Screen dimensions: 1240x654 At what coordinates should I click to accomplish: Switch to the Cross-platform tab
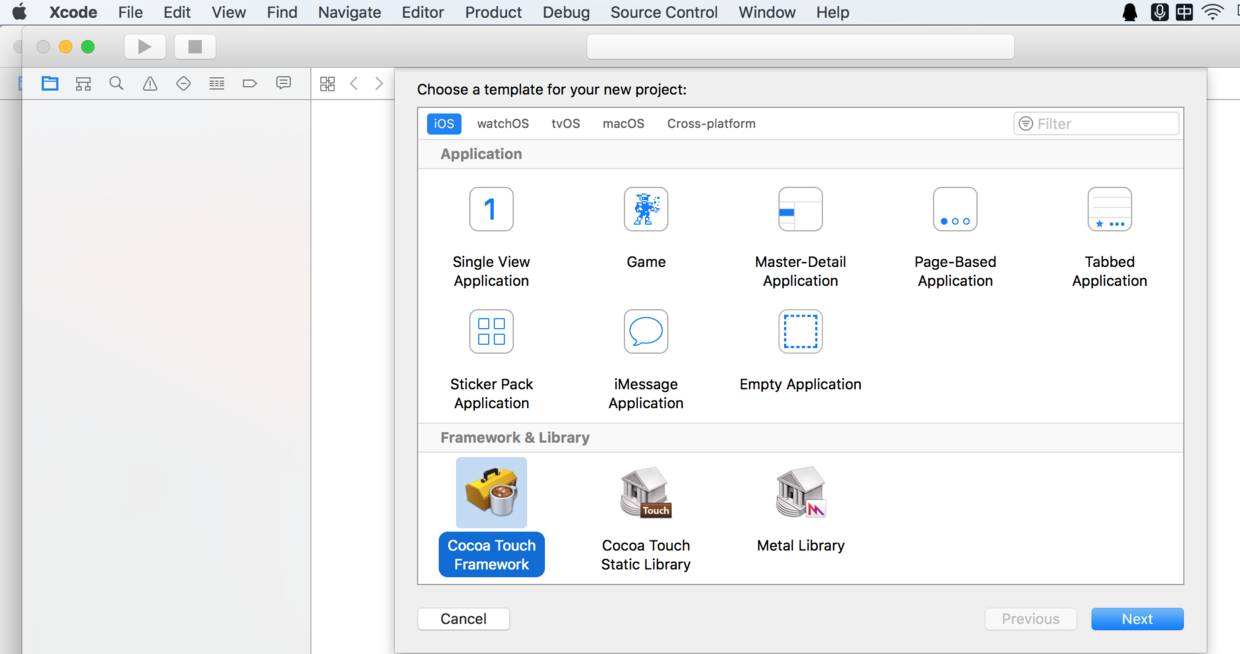coord(711,124)
